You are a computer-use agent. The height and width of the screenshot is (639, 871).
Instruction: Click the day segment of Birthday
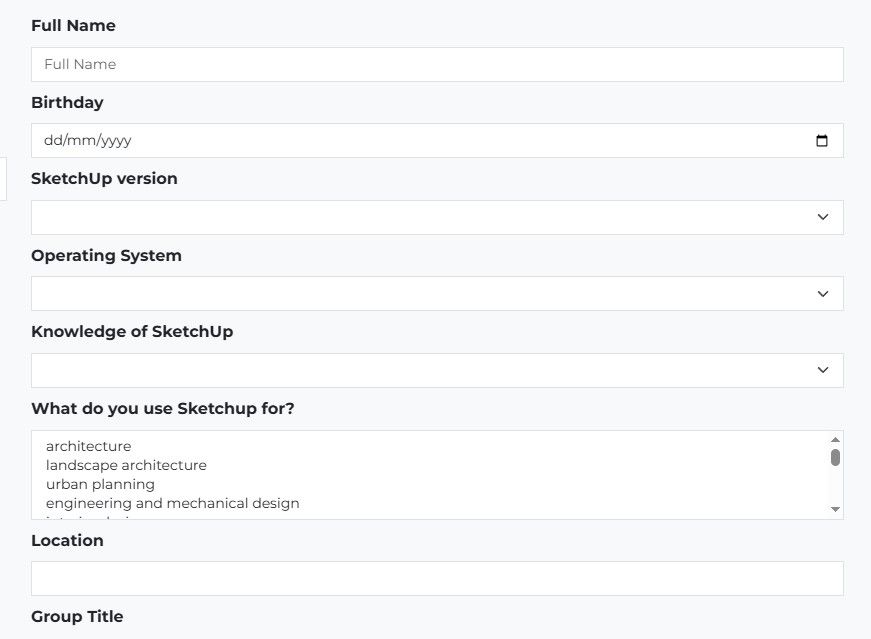click(x=52, y=141)
